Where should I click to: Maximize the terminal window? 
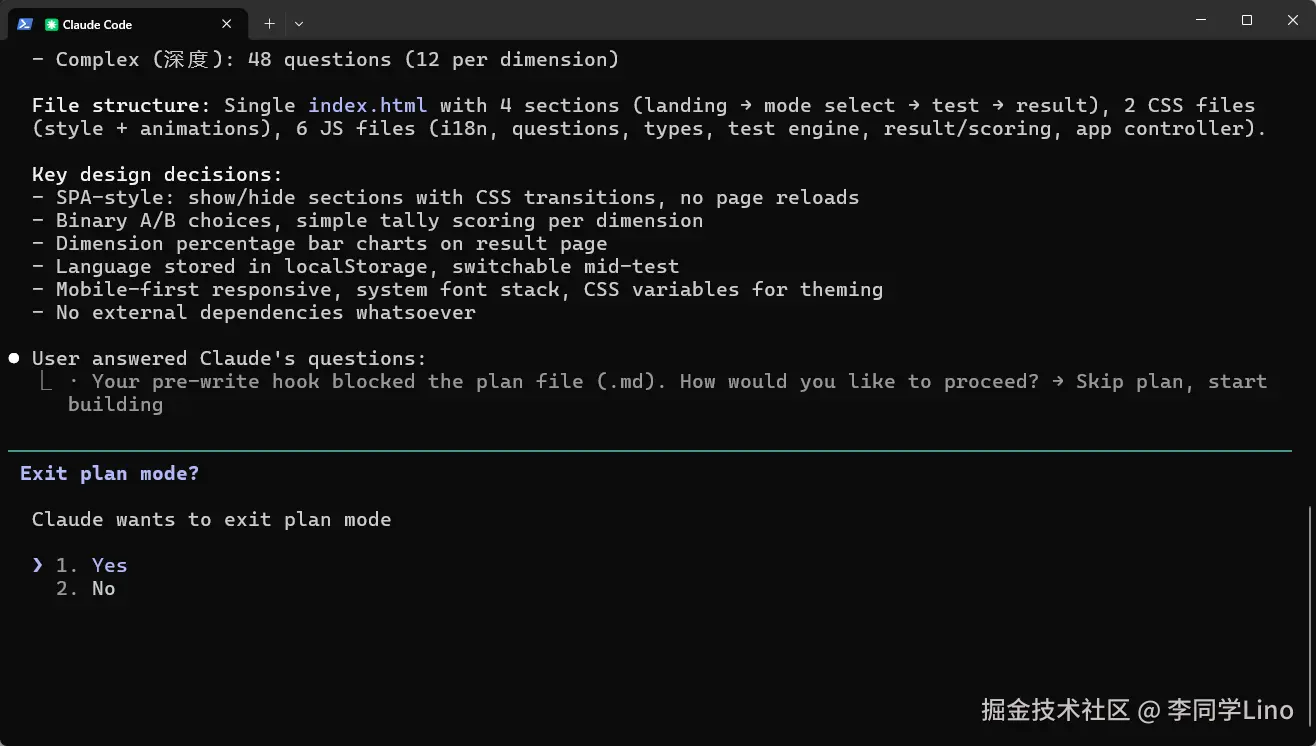(x=1247, y=20)
